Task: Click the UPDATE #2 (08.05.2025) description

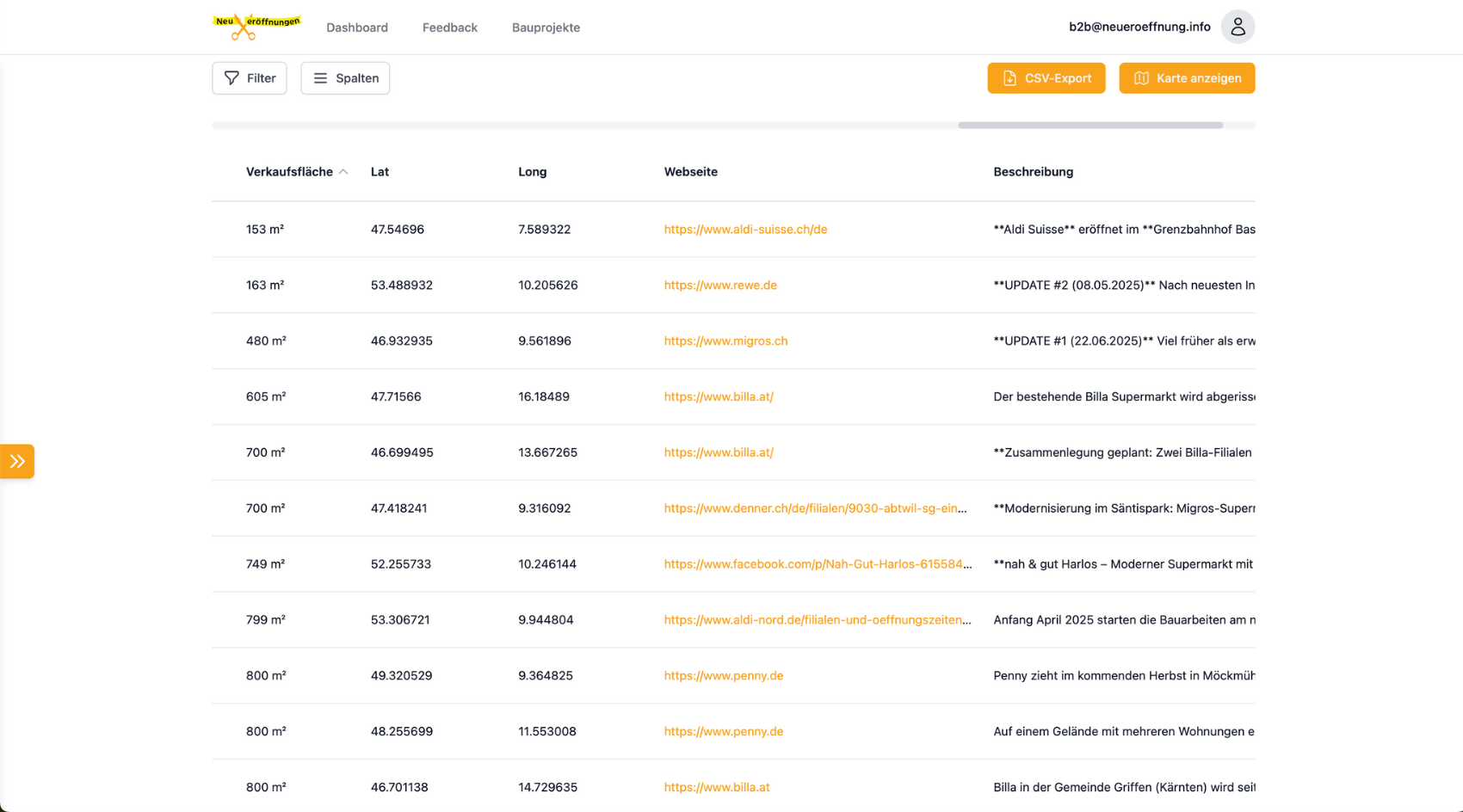Action: point(1124,286)
